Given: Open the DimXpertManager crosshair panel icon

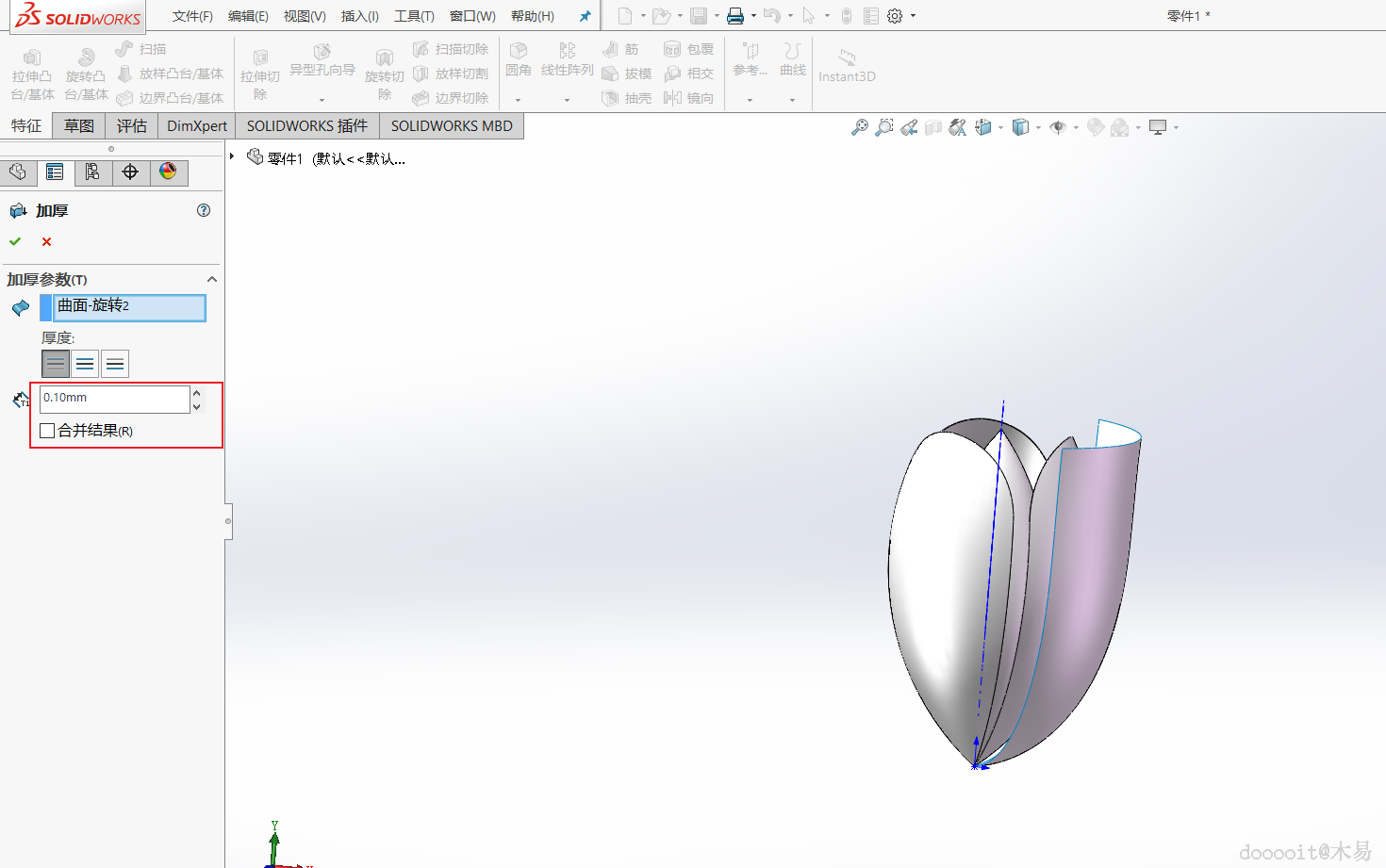Looking at the screenshot, I should point(130,172).
